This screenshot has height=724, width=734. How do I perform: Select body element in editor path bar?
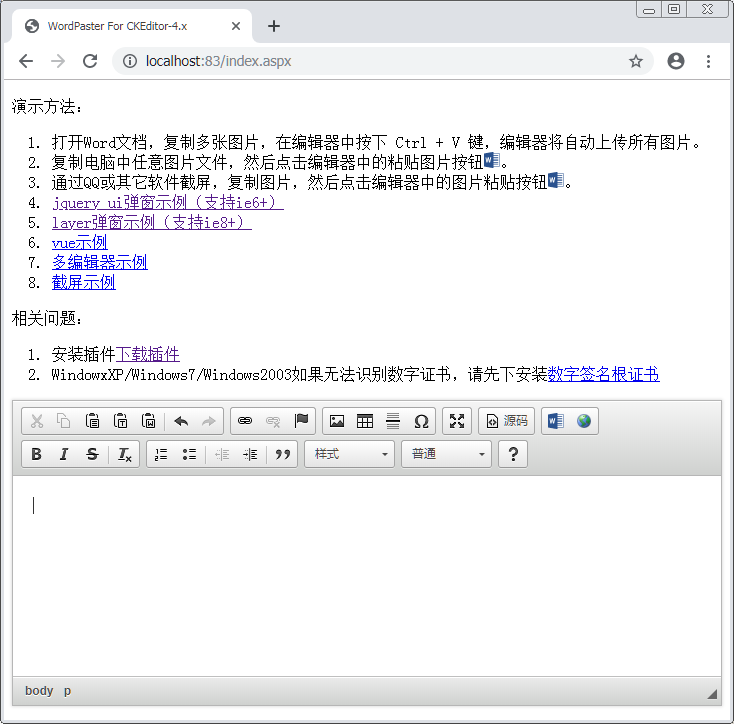39,691
